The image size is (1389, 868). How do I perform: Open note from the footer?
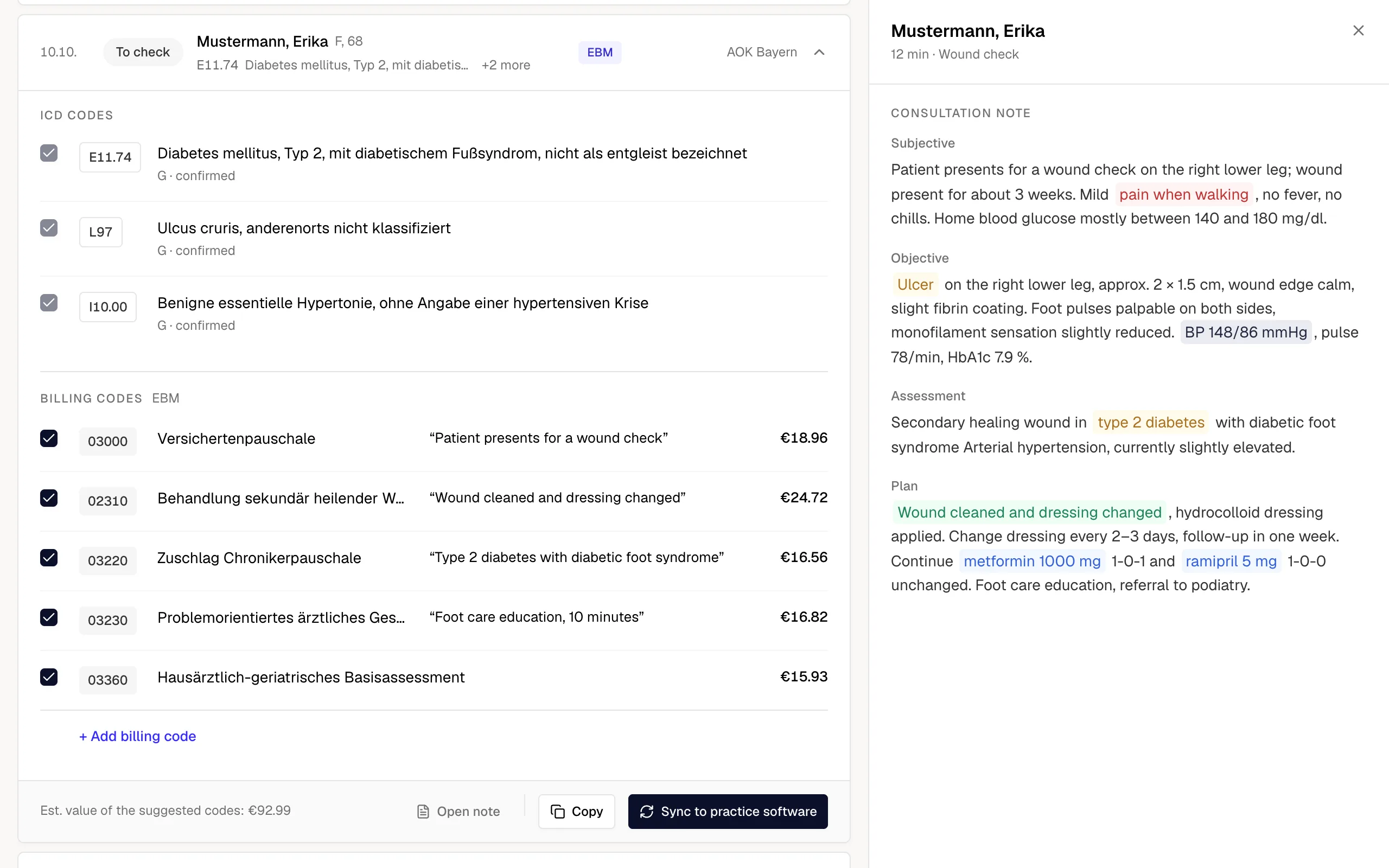[458, 811]
